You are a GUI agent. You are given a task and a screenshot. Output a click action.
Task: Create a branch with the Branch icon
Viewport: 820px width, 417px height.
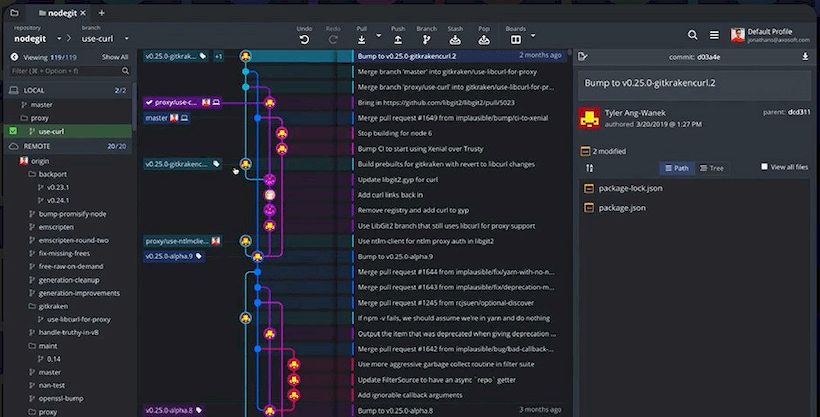(x=426, y=40)
